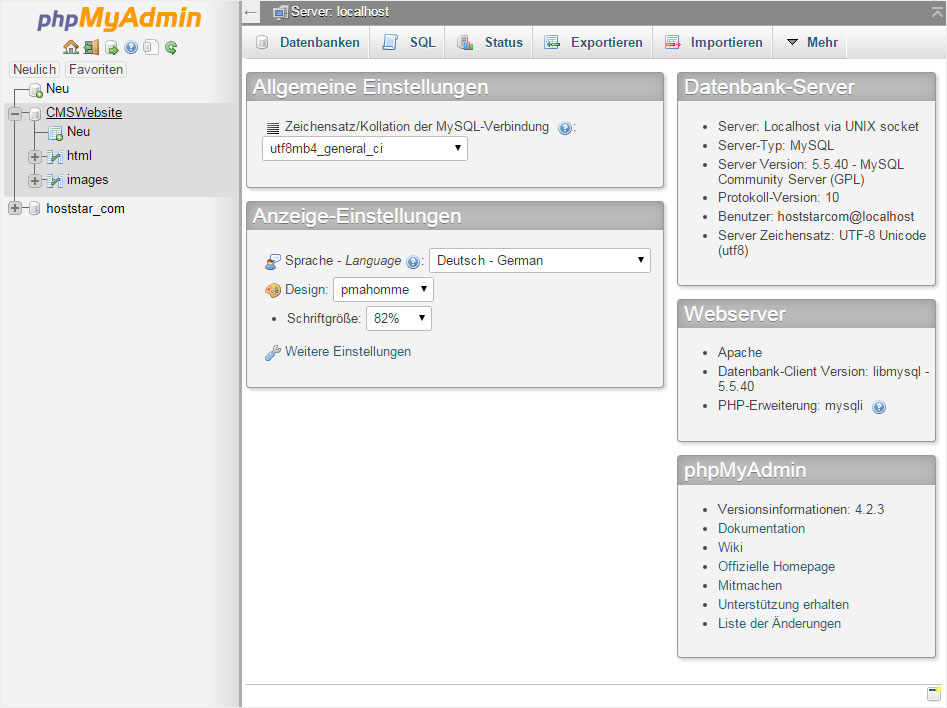Click the images table structure icon

tap(54, 181)
